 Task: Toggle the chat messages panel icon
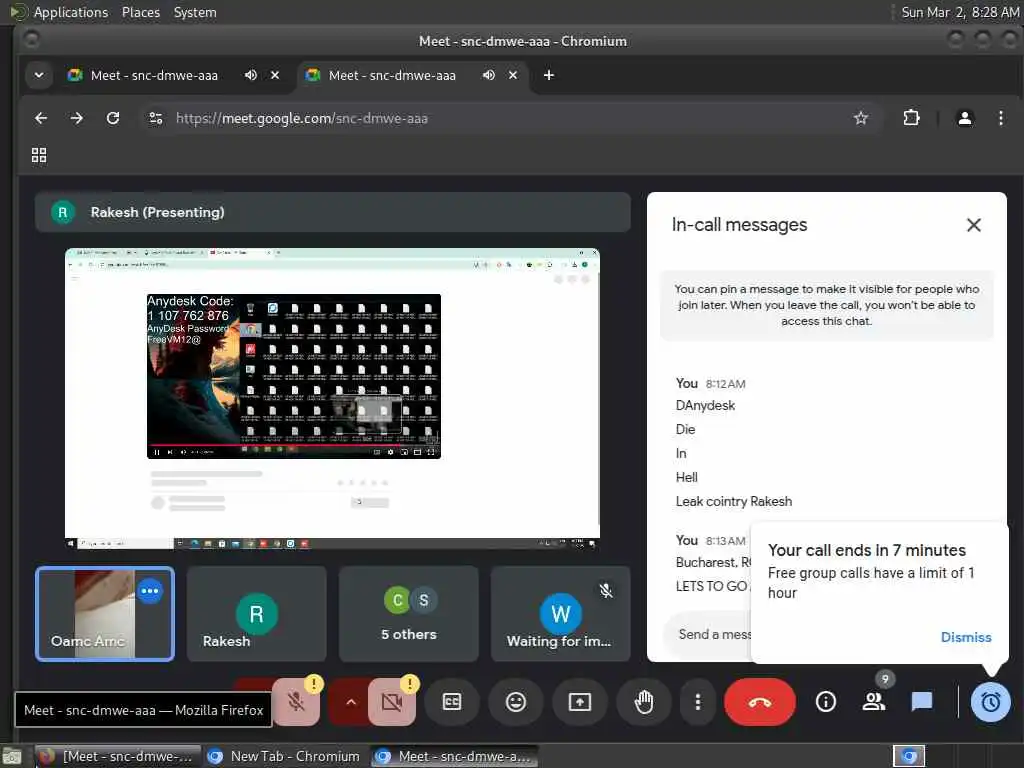[921, 702]
